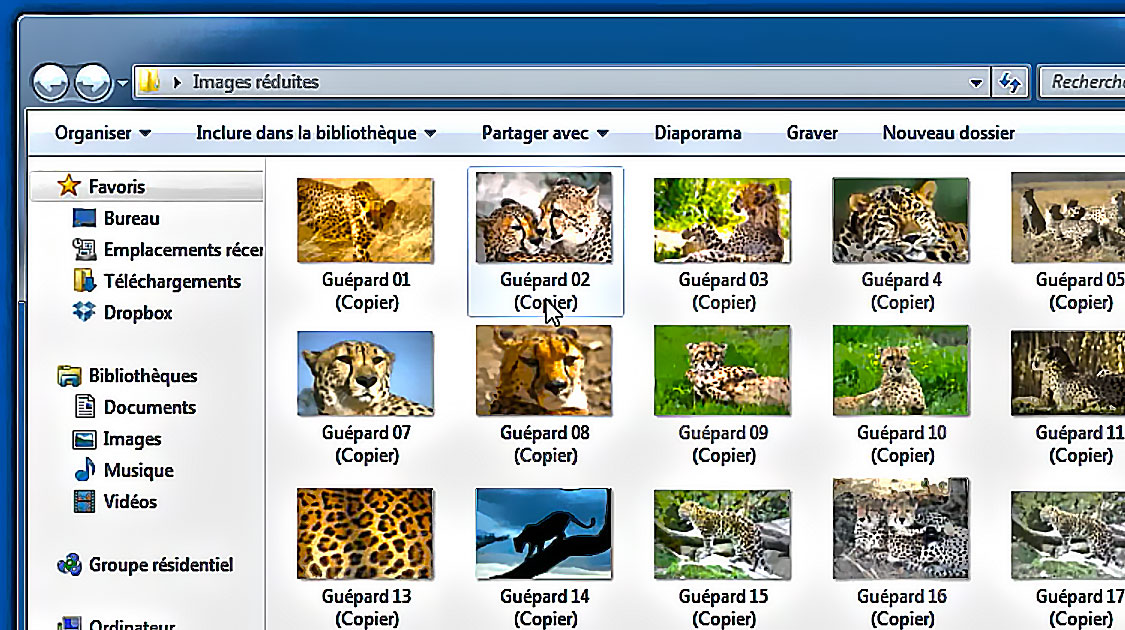The height and width of the screenshot is (630, 1125).
Task: Click the Emplacements récents icon
Action: [84, 249]
